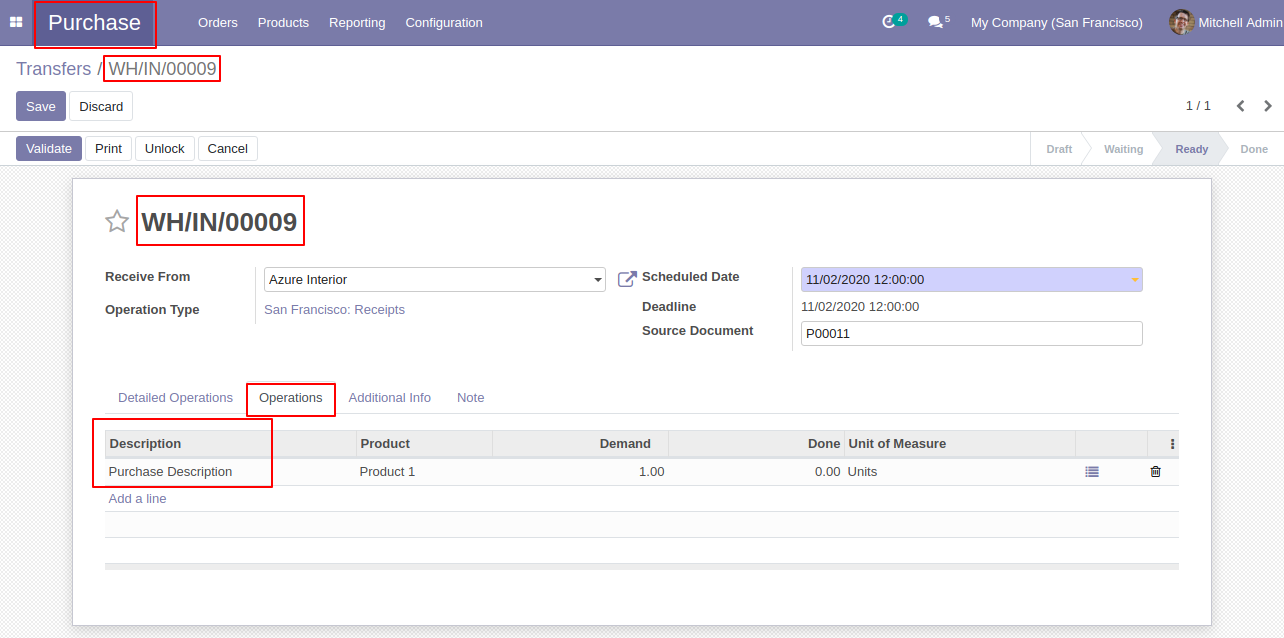Sort by the Demand column header
Screen dimensions: 1284x638
580,444
